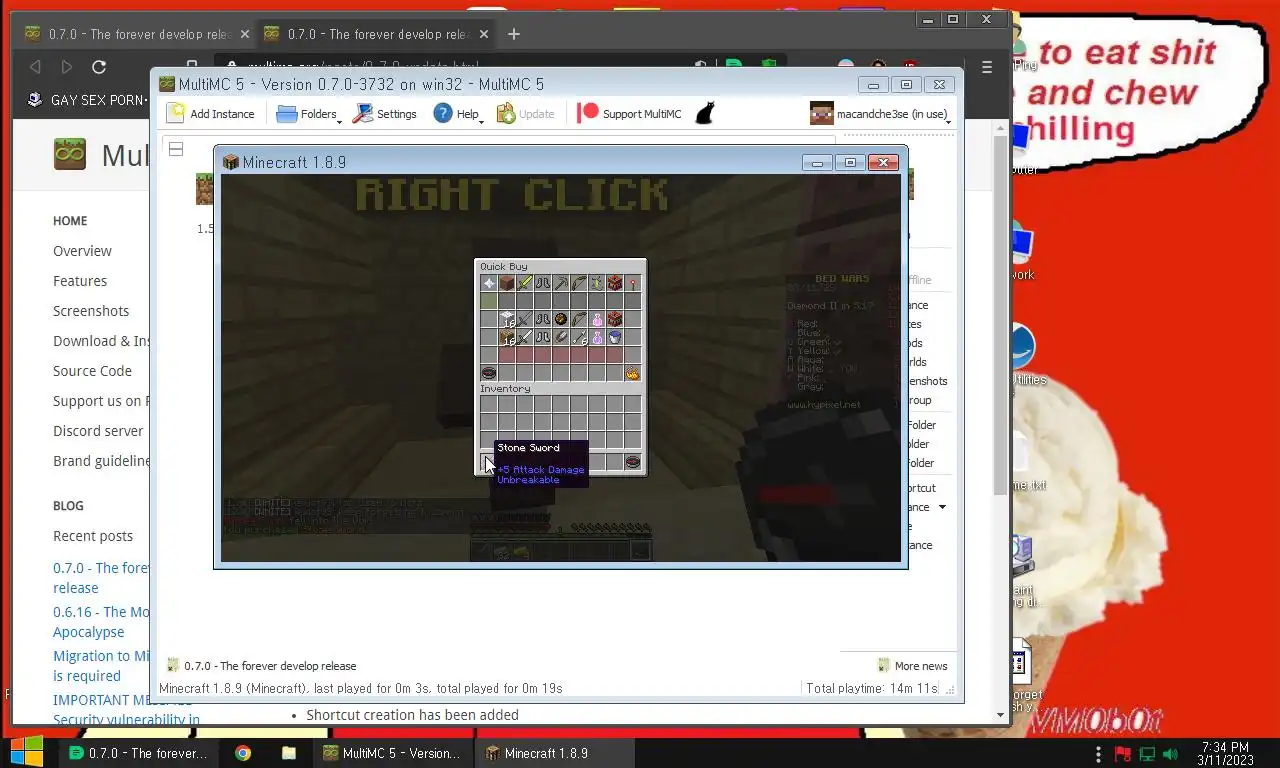This screenshot has width=1280, height=768.
Task: Open the Windows Start menu
Action: 27,752
